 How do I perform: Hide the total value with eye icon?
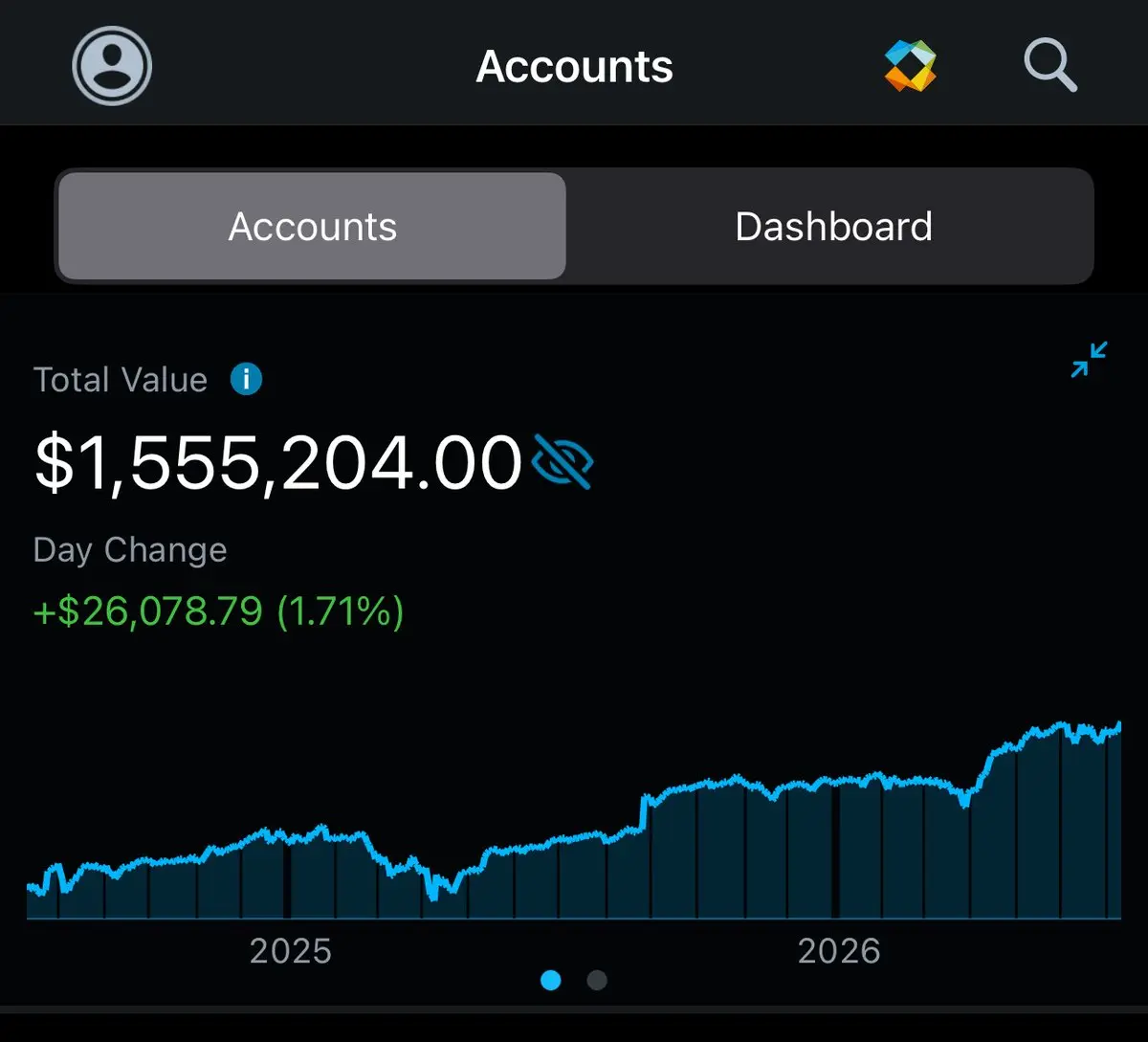[x=563, y=462]
